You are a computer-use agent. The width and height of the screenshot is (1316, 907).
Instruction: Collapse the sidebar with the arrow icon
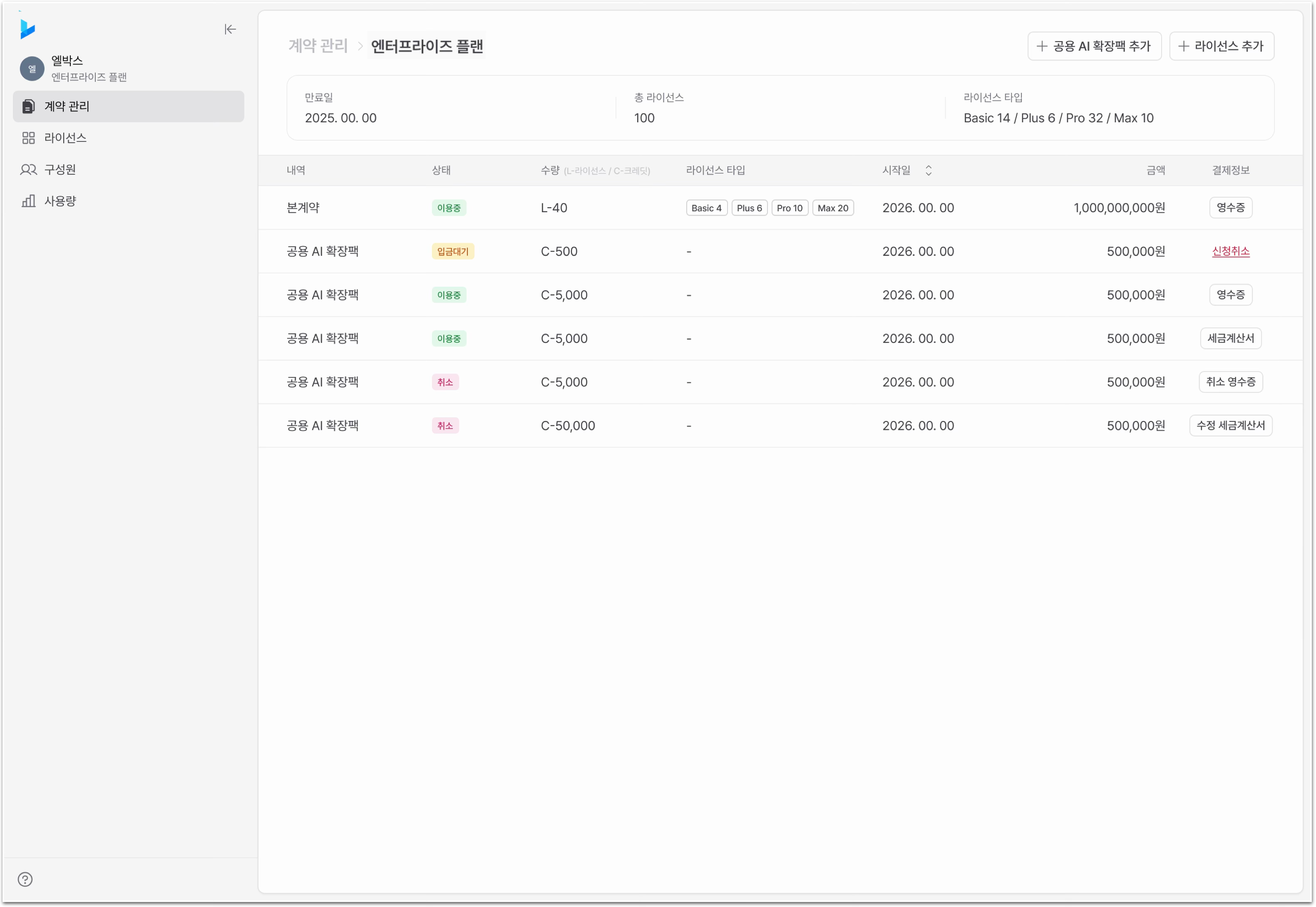click(x=230, y=29)
